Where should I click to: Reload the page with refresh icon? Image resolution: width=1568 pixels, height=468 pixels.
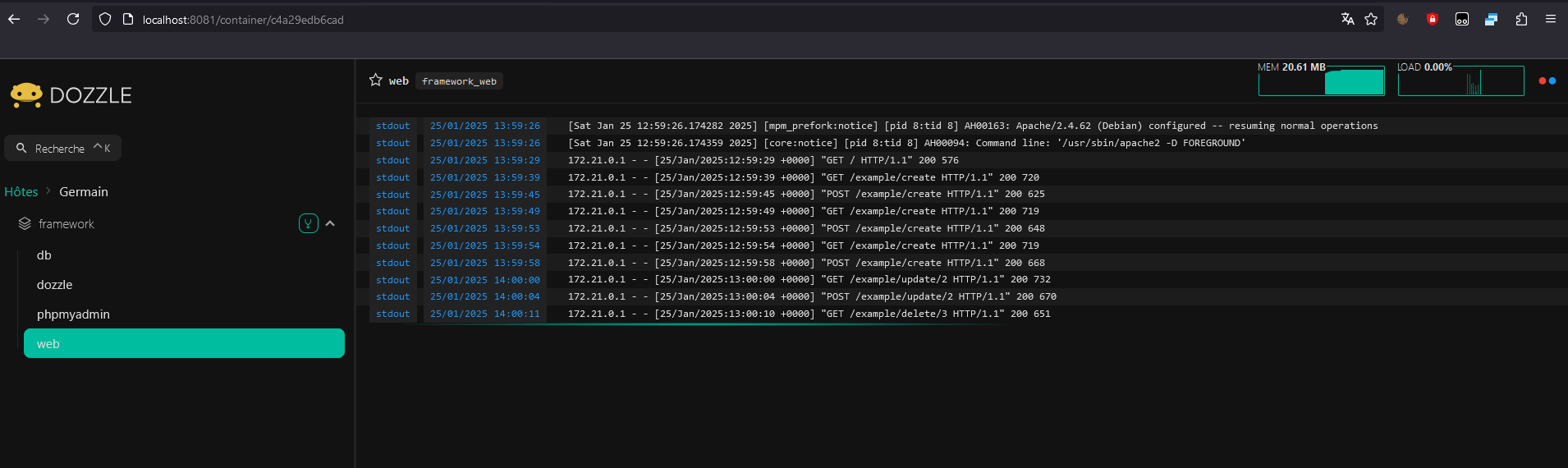(x=73, y=19)
